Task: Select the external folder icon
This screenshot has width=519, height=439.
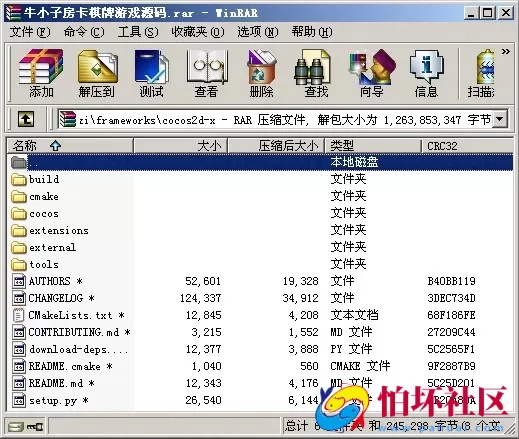Action: pyautogui.click(x=19, y=248)
